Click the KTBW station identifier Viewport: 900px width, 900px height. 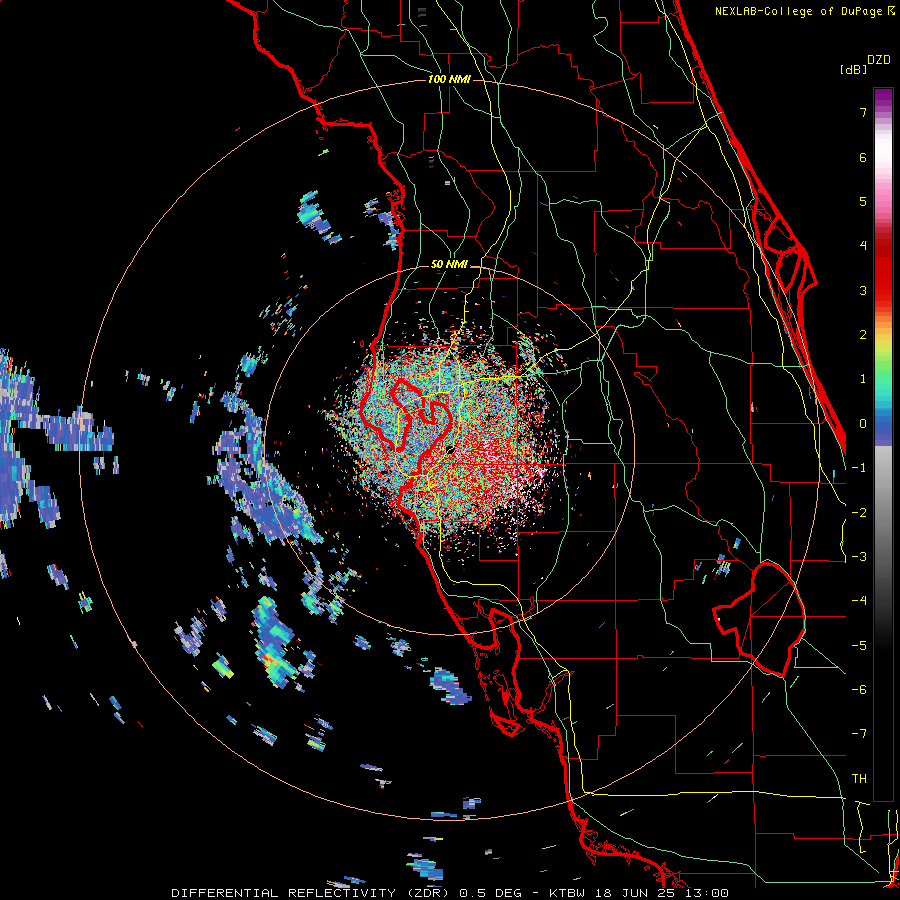pos(569,893)
